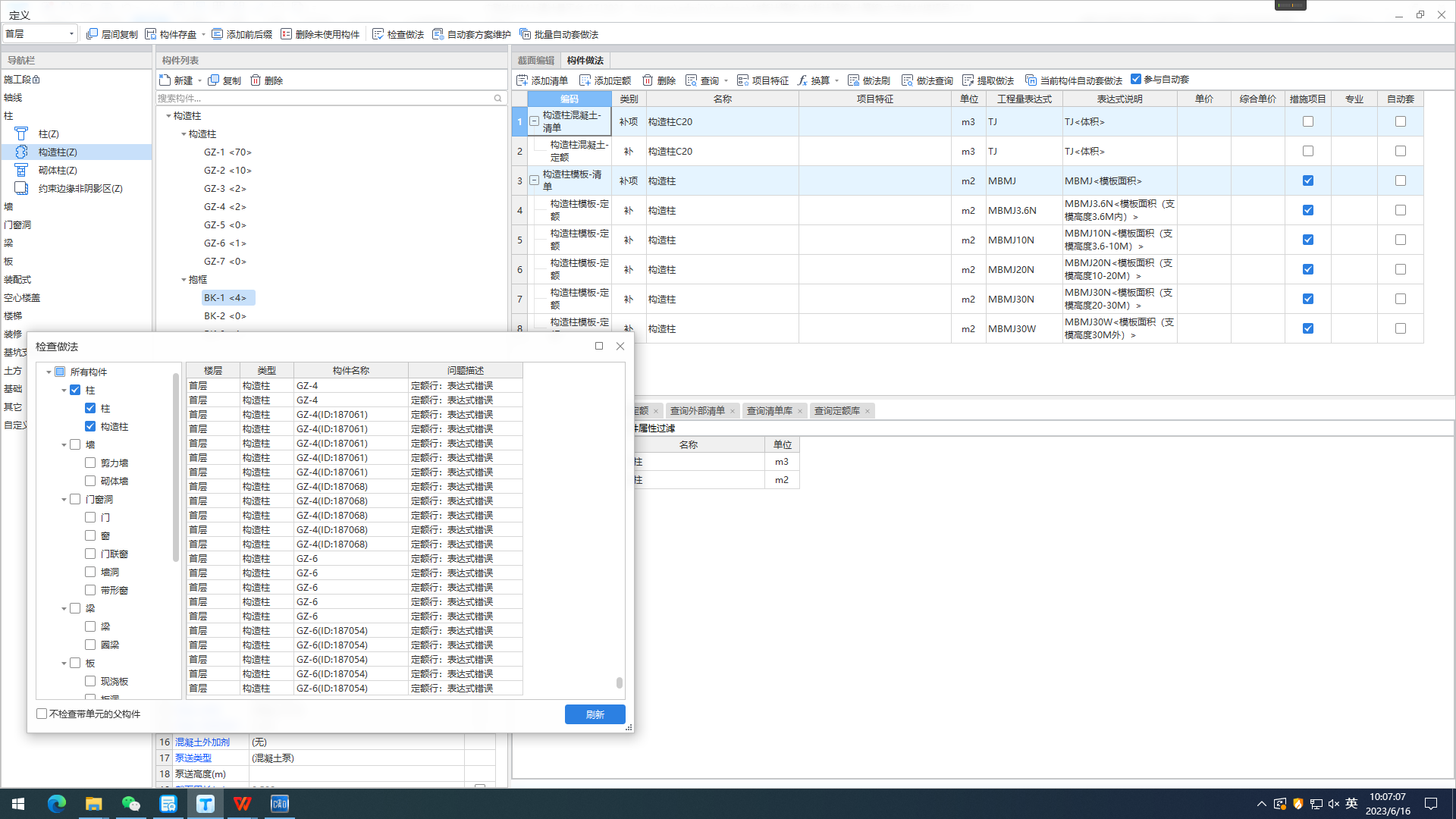Collapse the 抱框 tree group
The image size is (1456, 819).
point(184,280)
